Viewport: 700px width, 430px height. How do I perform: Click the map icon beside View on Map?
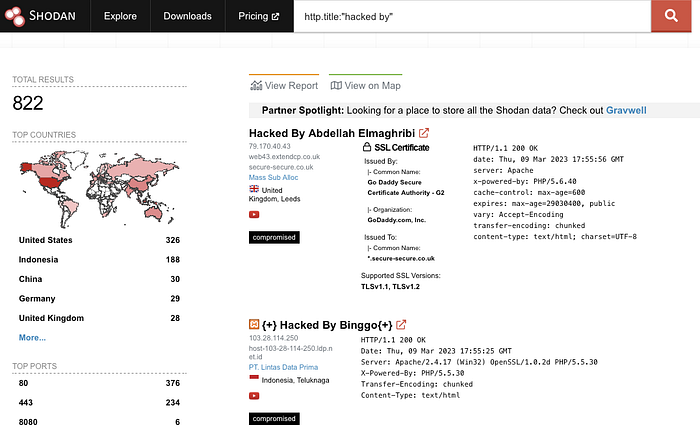click(x=336, y=85)
